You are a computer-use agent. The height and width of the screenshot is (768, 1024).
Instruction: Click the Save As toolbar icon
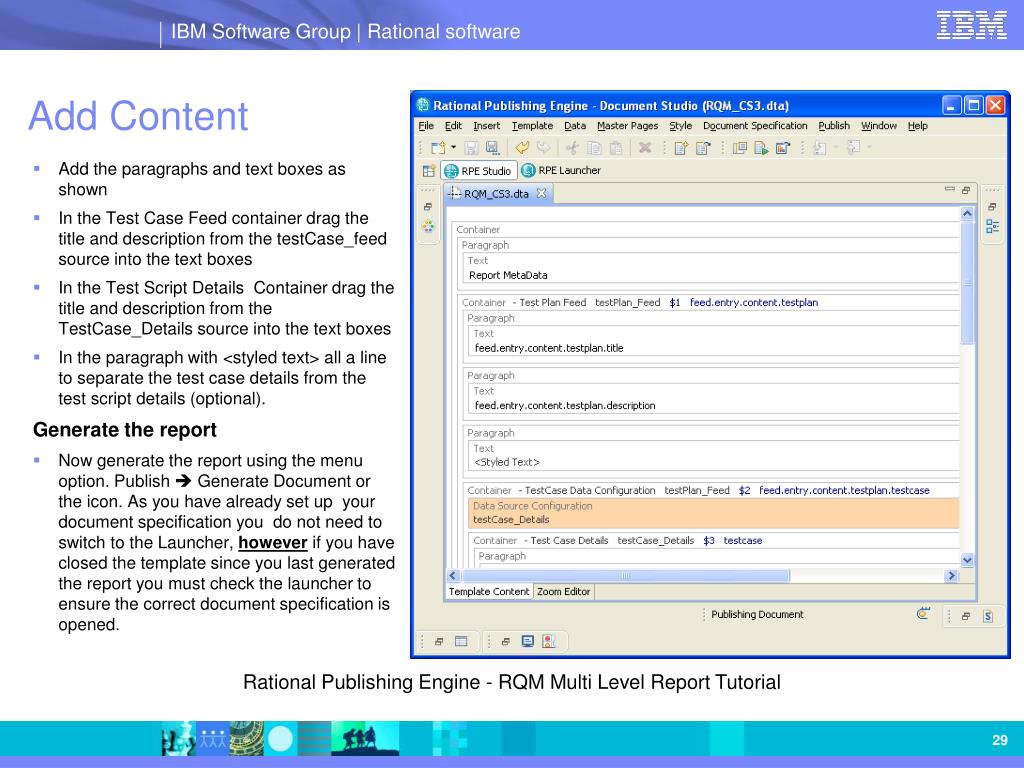(x=492, y=148)
